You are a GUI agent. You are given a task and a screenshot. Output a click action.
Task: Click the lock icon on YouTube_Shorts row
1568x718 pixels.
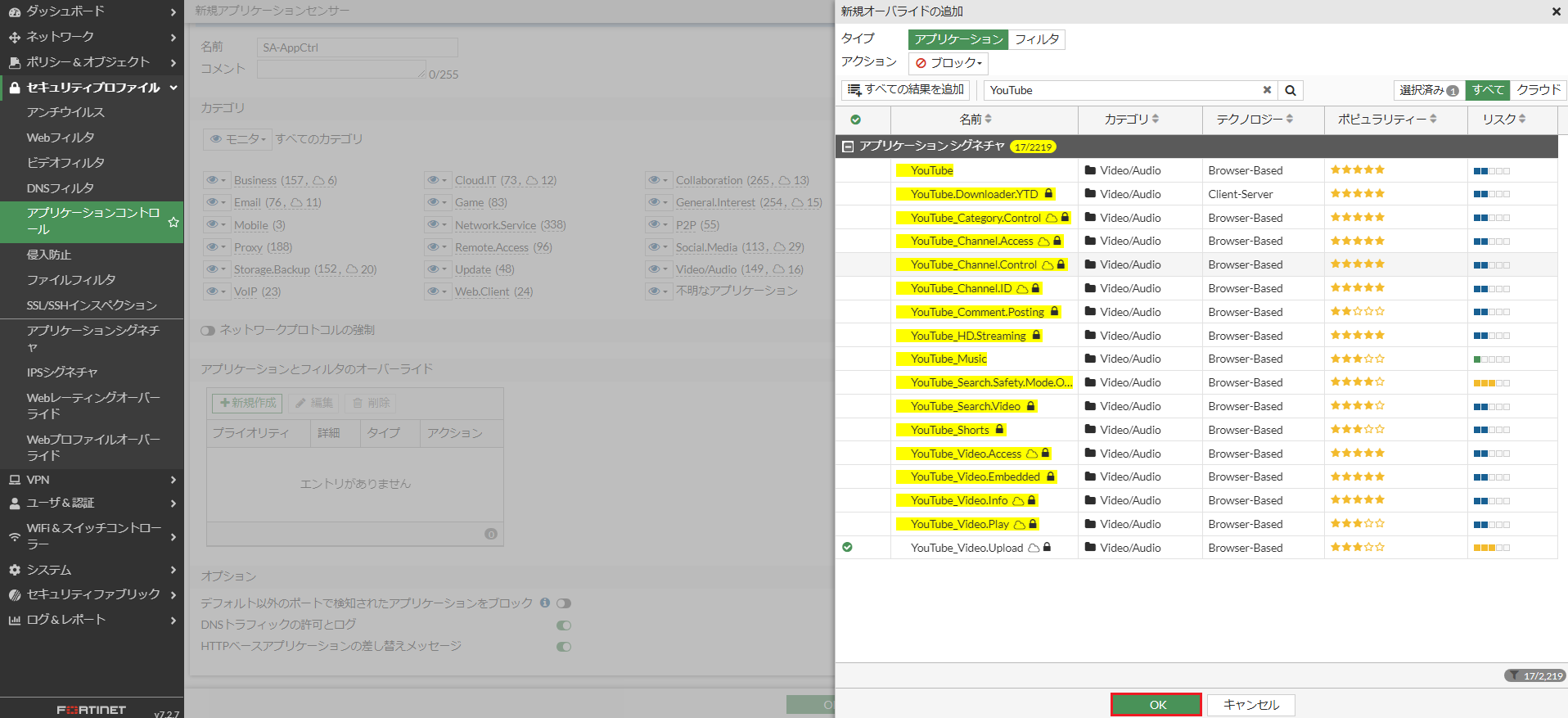(999, 430)
